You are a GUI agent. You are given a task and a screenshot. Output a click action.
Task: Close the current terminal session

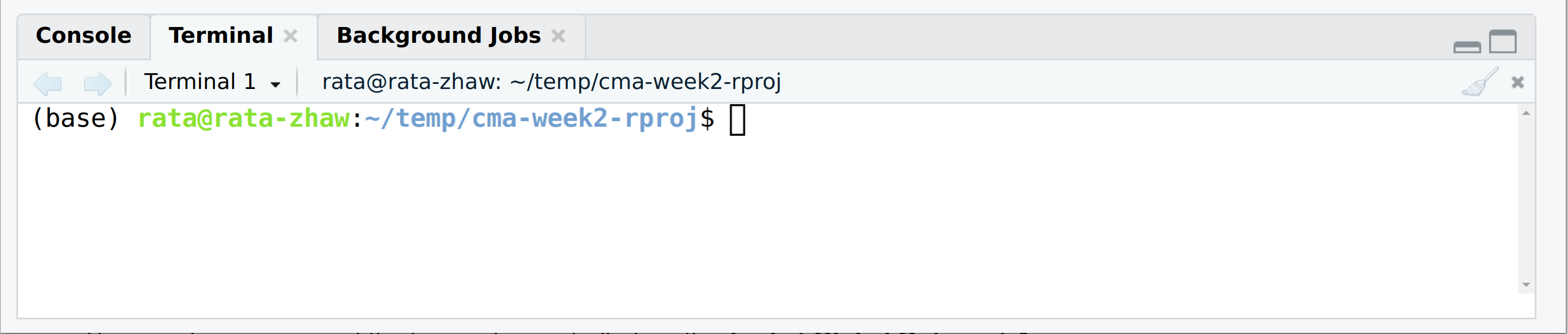coord(1517,82)
